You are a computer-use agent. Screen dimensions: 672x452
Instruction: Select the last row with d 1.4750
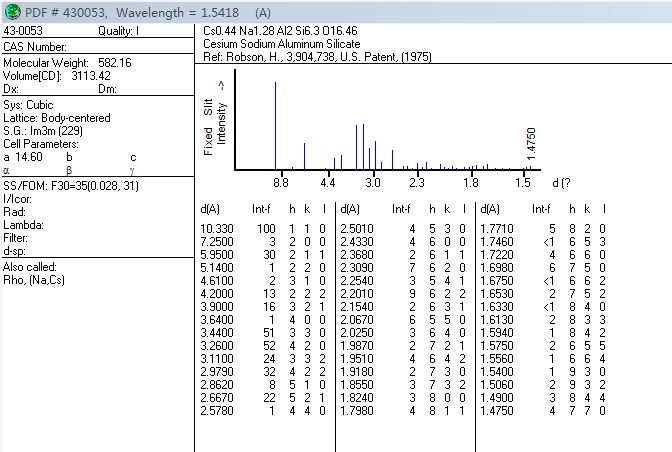[x=543, y=411]
